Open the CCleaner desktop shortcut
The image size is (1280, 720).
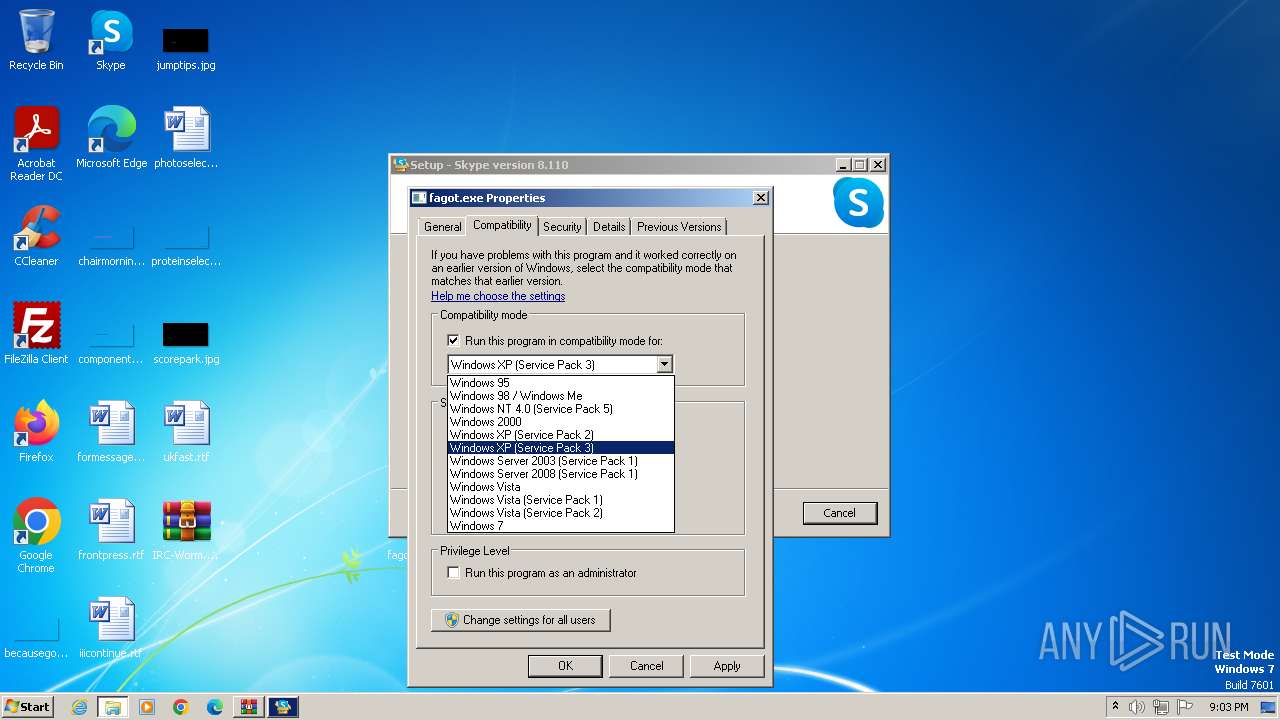pos(36,236)
